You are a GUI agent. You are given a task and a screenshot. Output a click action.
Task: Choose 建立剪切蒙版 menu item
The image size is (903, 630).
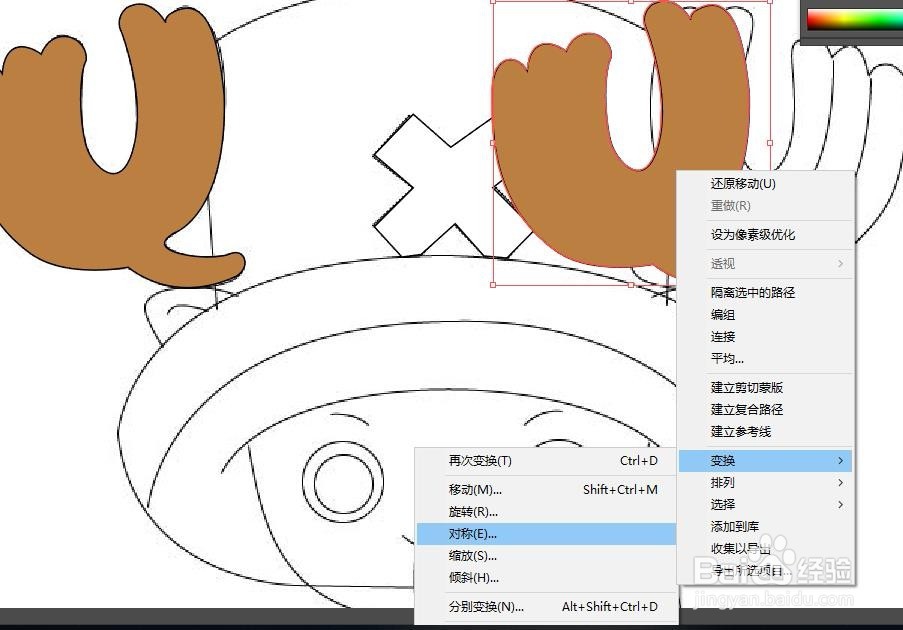pyautogui.click(x=765, y=388)
